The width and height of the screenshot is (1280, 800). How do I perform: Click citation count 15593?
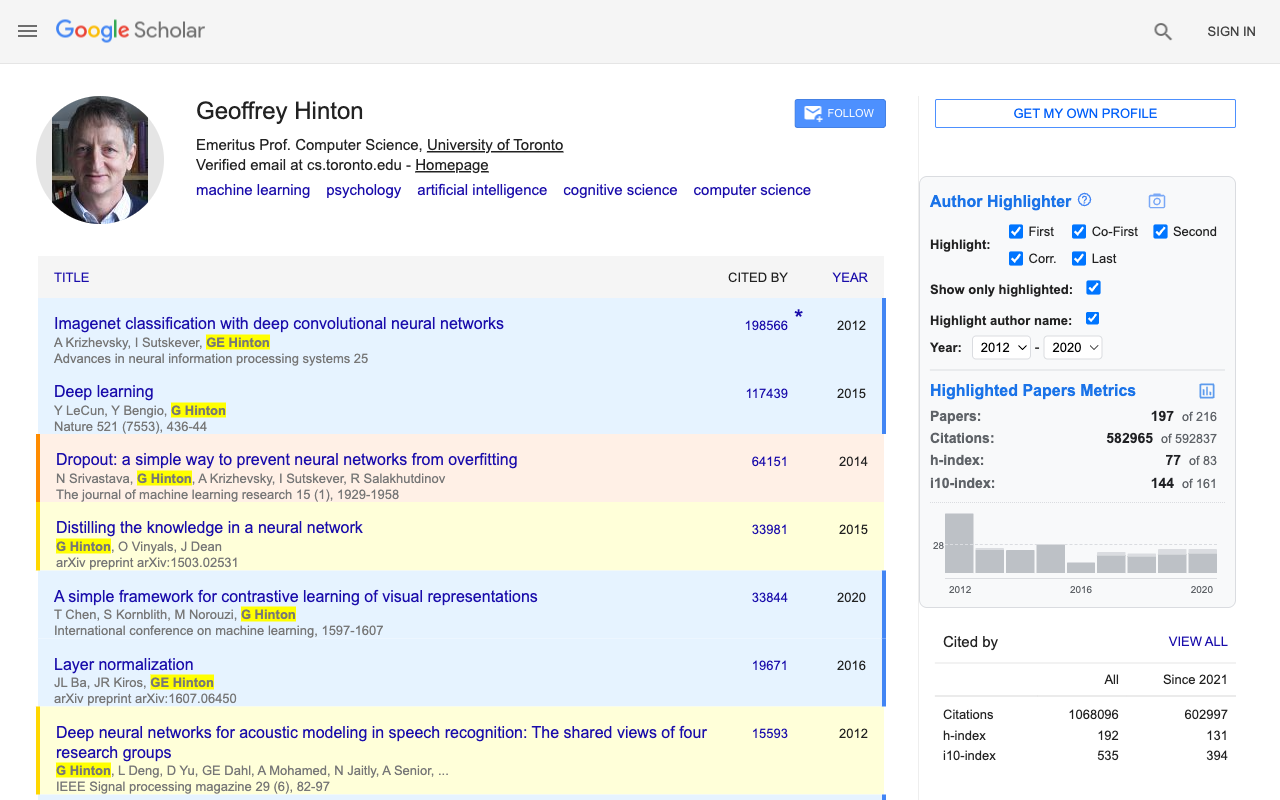(x=770, y=733)
